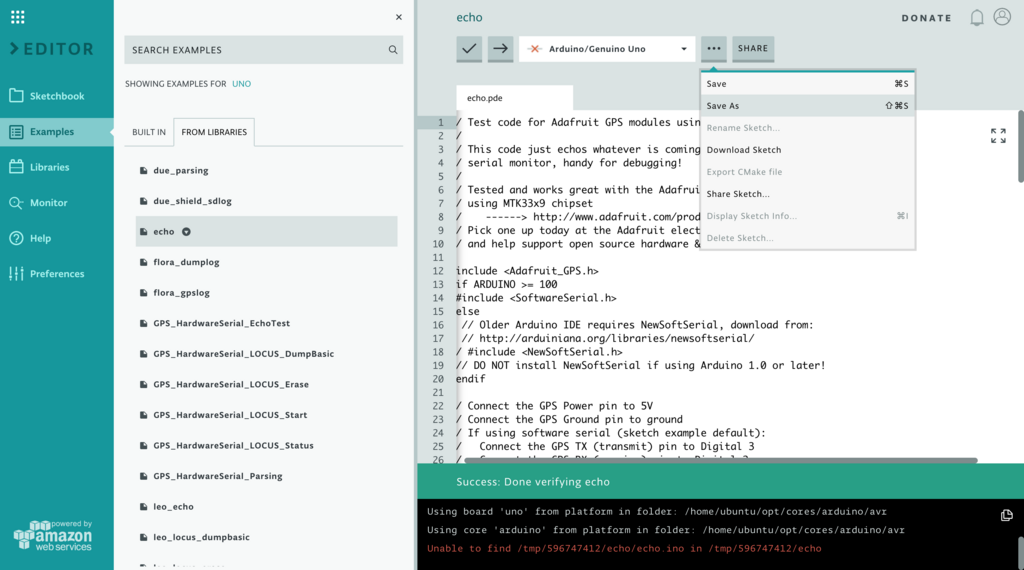Click the Amazon Web Services logo
This screenshot has height=570, width=1024.
(53, 536)
